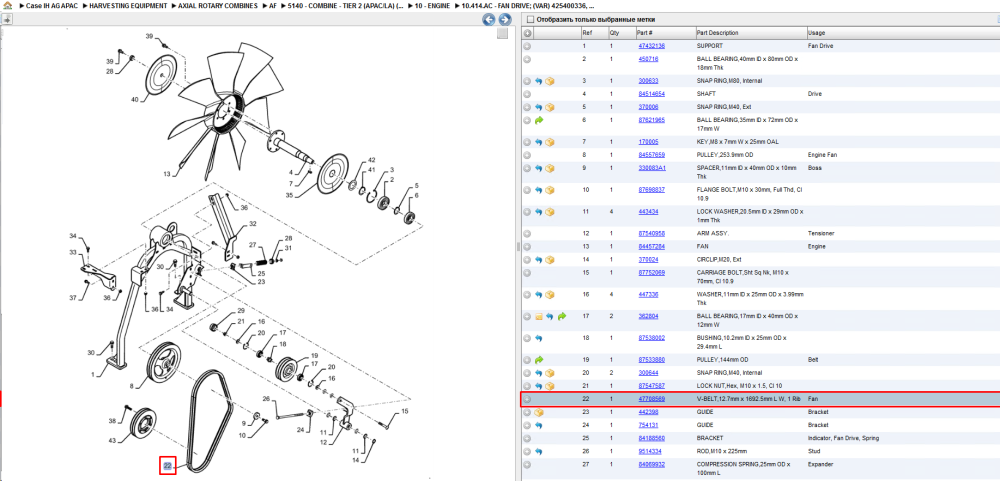Click blue return arrow for ROD ref 26
The height and width of the screenshot is (481, 1000).
click(x=538, y=451)
